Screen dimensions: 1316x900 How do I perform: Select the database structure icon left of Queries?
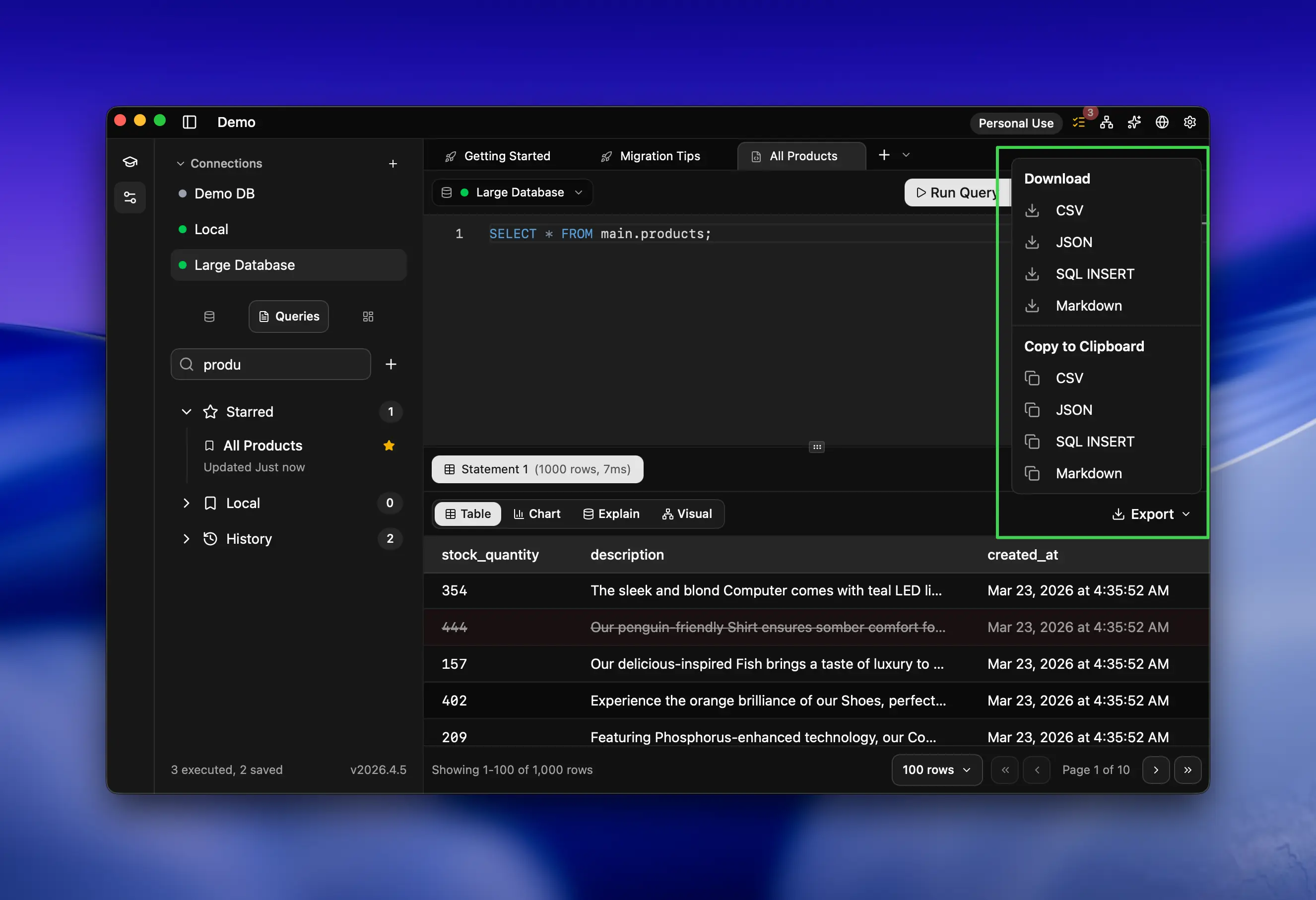209,316
